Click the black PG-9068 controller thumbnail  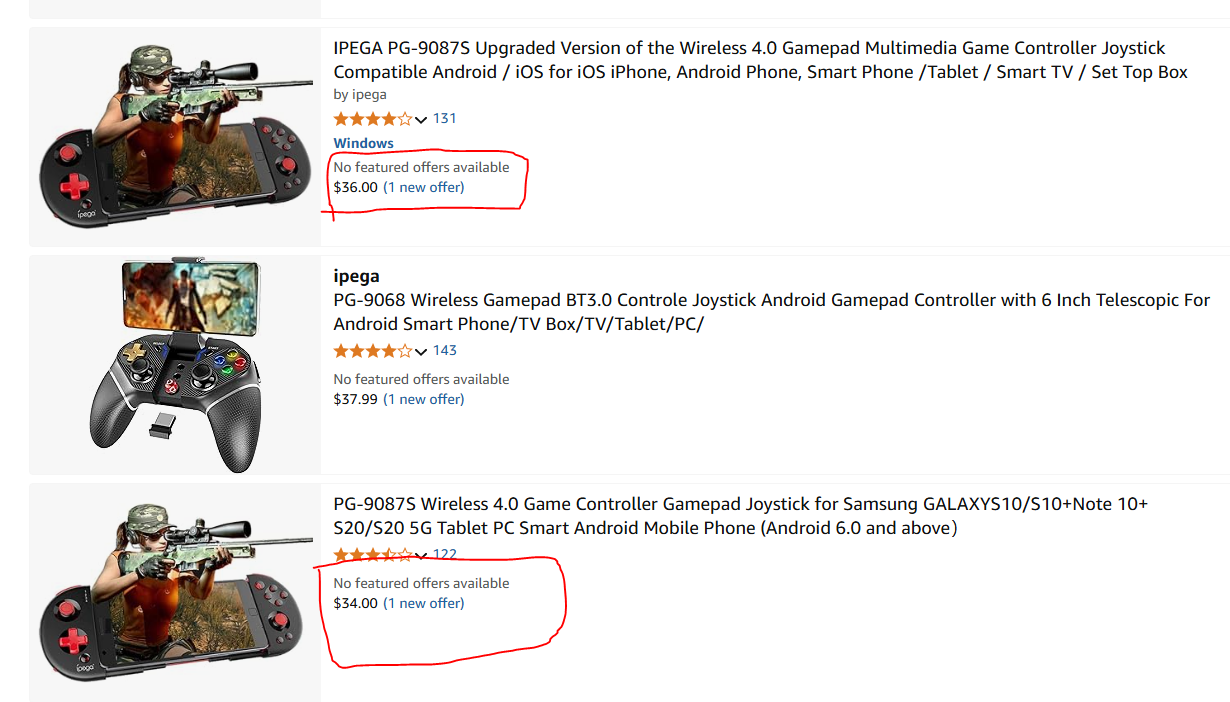[175, 365]
